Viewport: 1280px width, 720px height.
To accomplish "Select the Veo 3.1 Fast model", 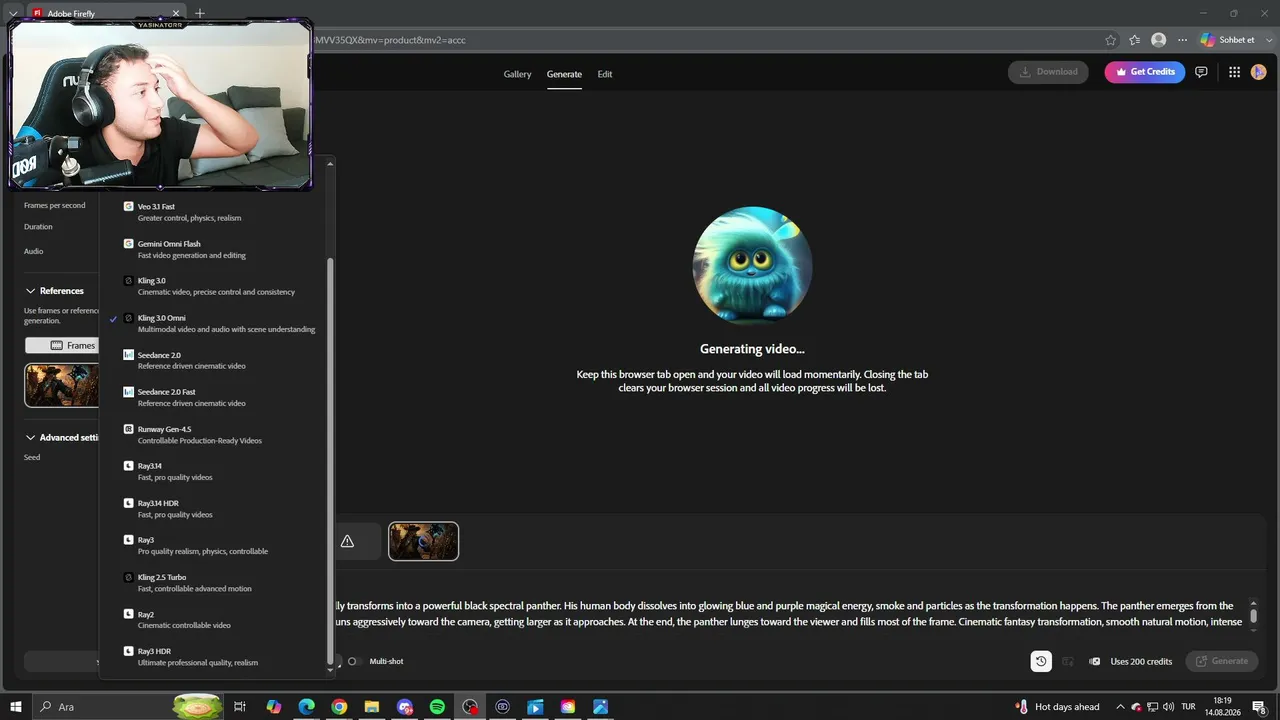I will [x=214, y=212].
